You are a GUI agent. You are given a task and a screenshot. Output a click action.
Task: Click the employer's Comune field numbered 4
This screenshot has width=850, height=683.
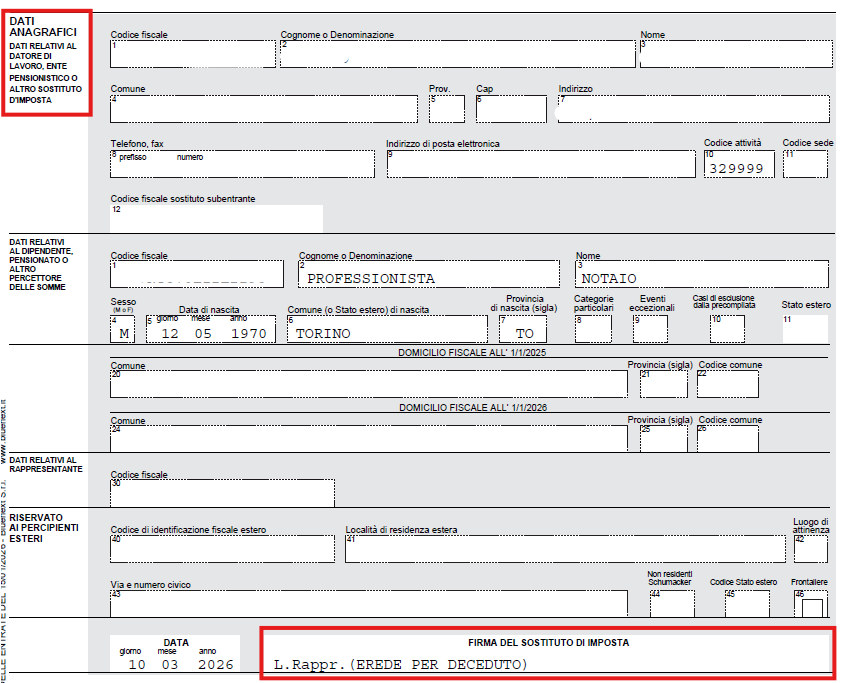264,109
